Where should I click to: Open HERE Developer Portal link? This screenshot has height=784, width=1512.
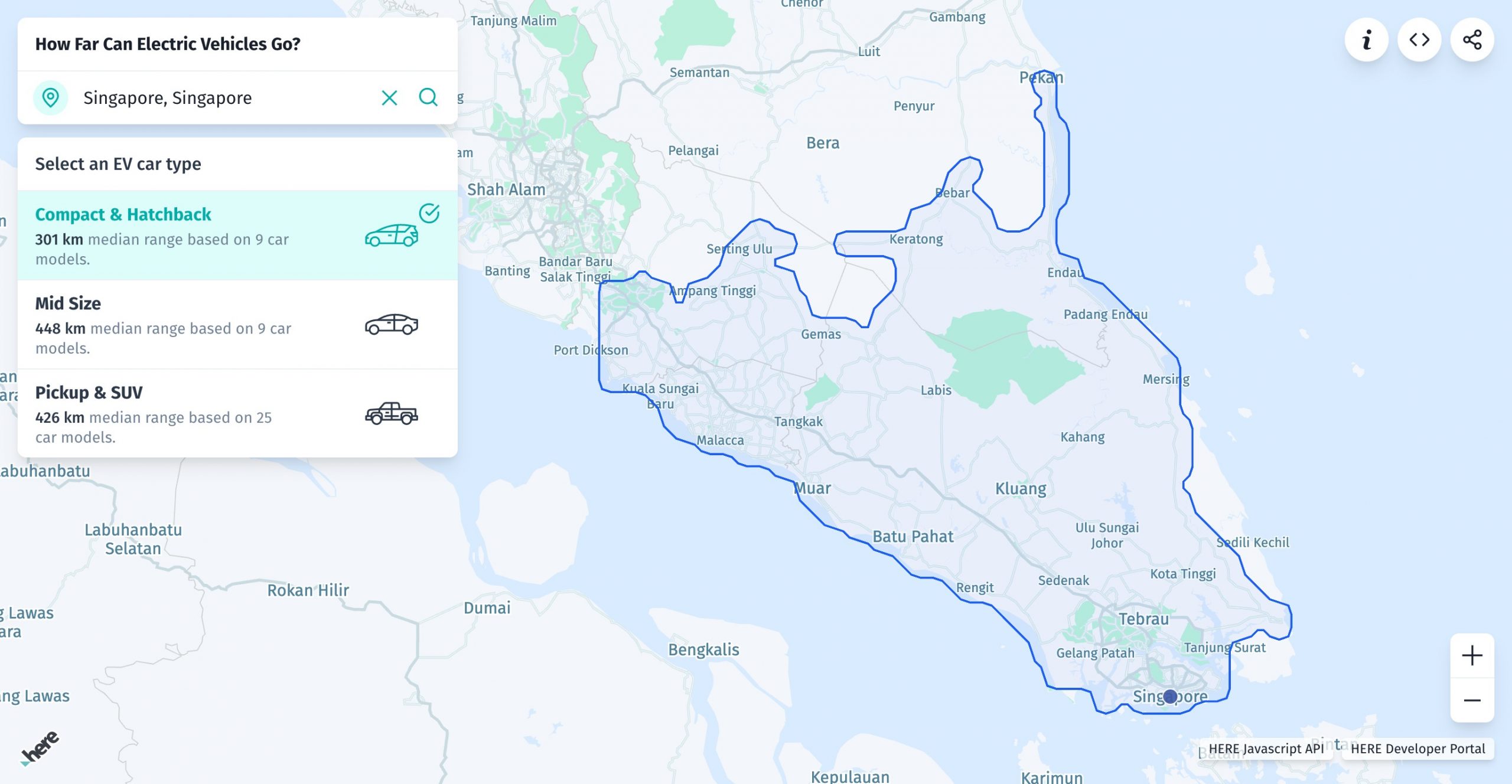click(x=1417, y=749)
